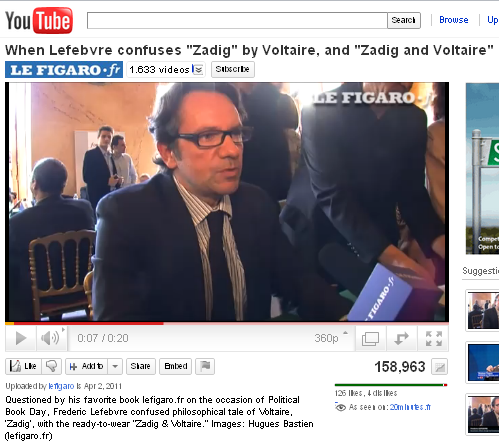Screen dimensions: 499x445
Task: Click inside the YouTube search field
Action: click(x=237, y=21)
